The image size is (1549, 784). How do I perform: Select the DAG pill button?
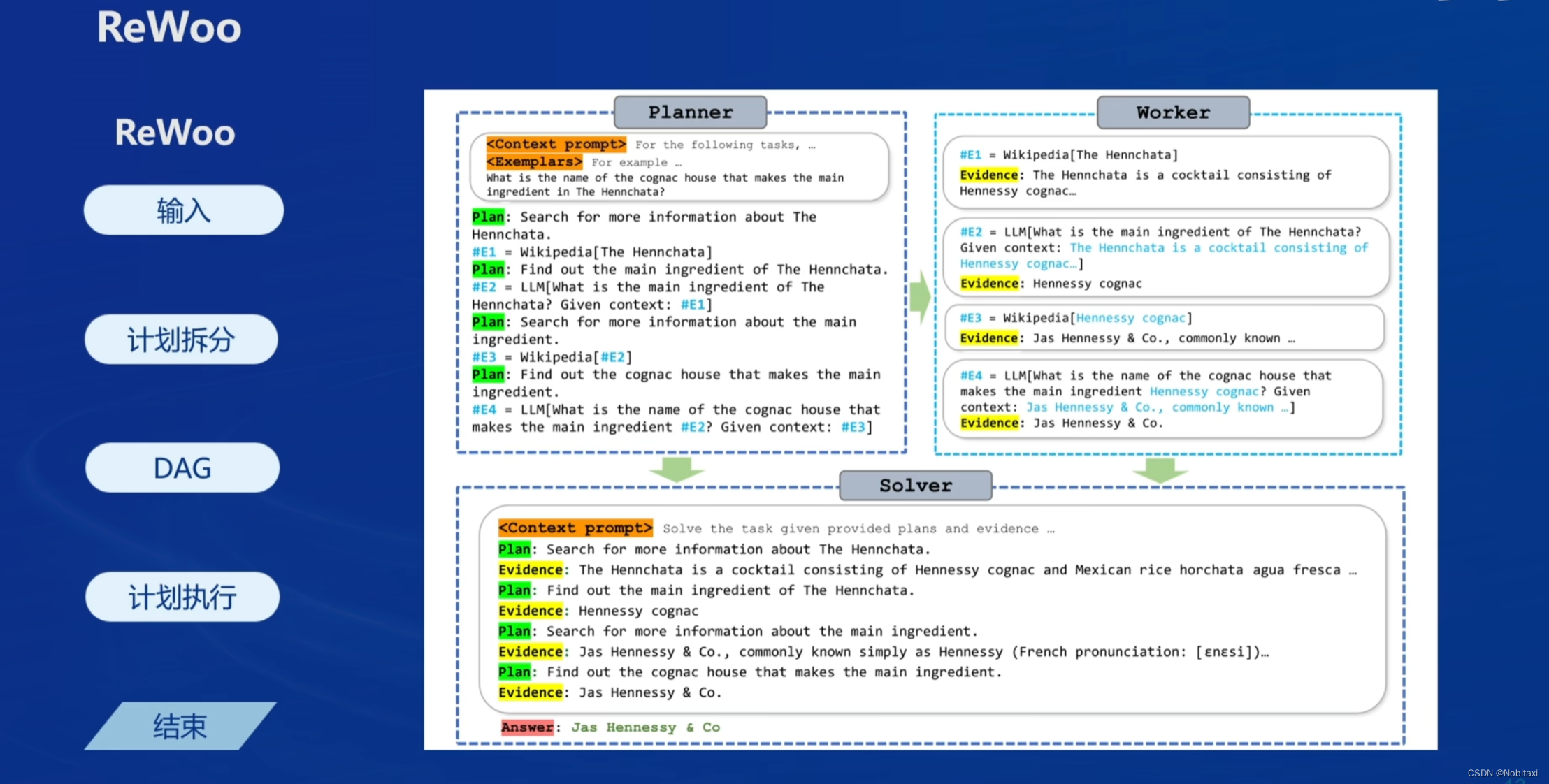(182, 468)
